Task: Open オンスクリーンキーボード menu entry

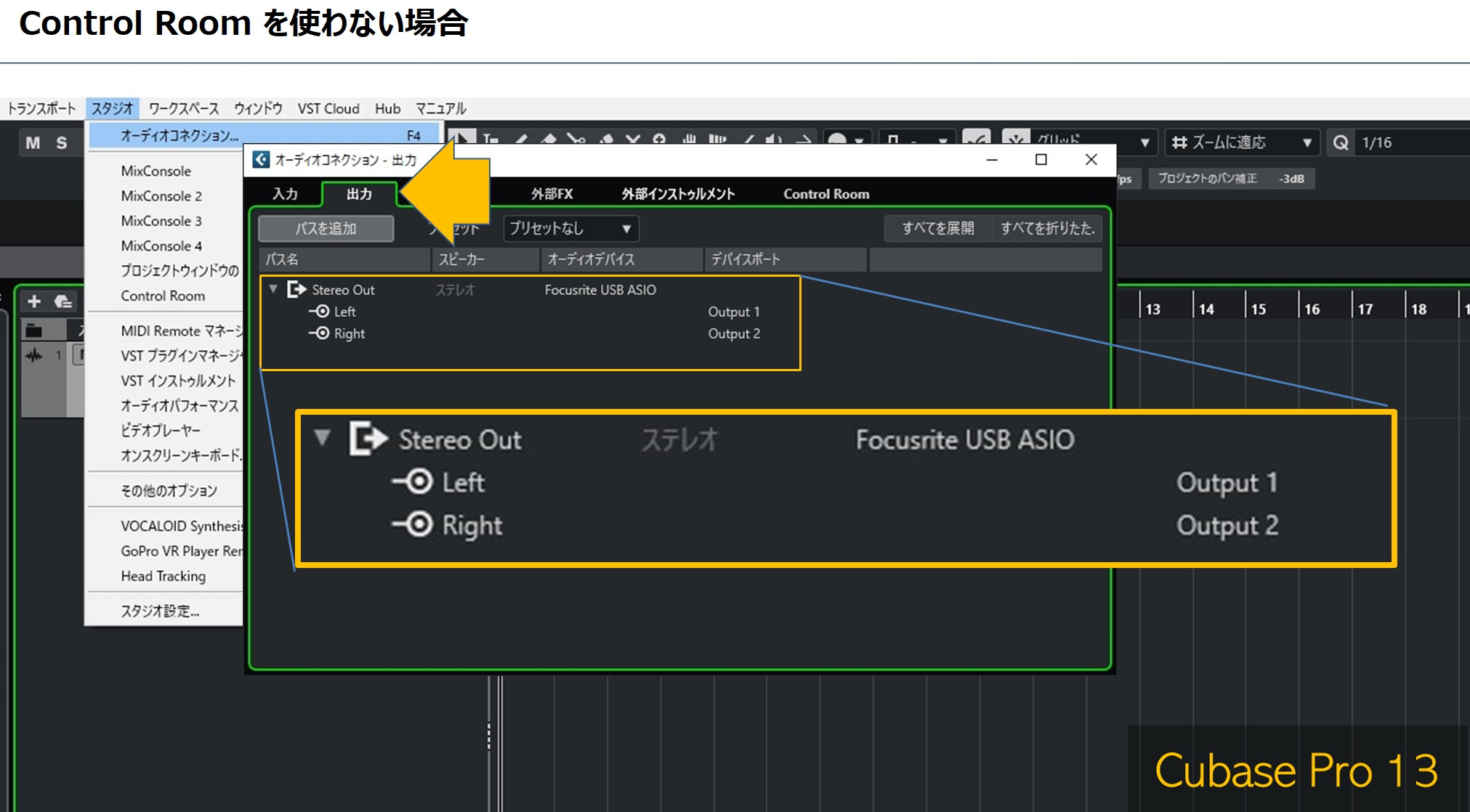Action: (182, 455)
